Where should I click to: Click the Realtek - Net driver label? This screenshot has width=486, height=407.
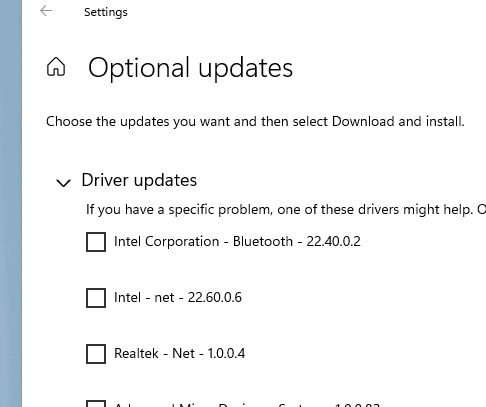pyautogui.click(x=154, y=353)
